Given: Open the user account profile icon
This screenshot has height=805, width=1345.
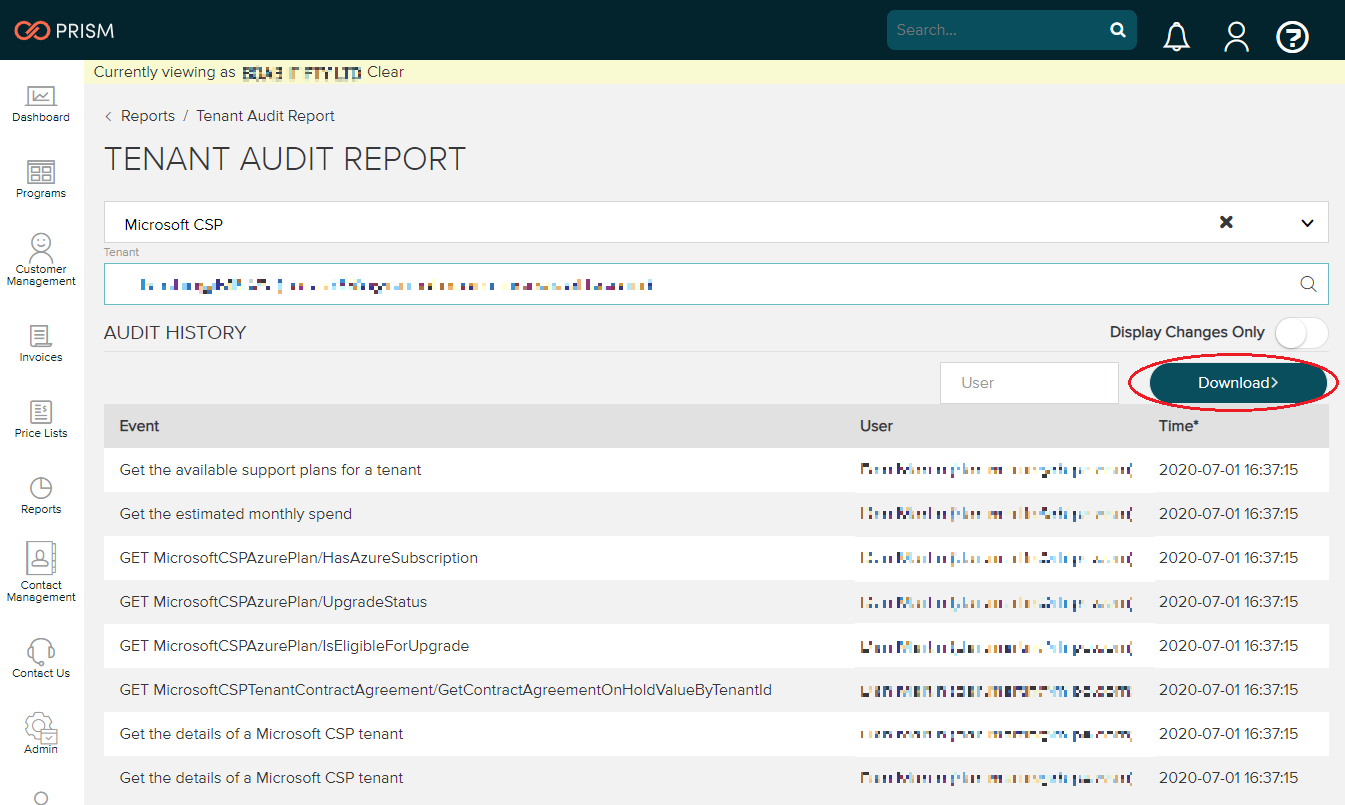Looking at the screenshot, I should (1236, 36).
